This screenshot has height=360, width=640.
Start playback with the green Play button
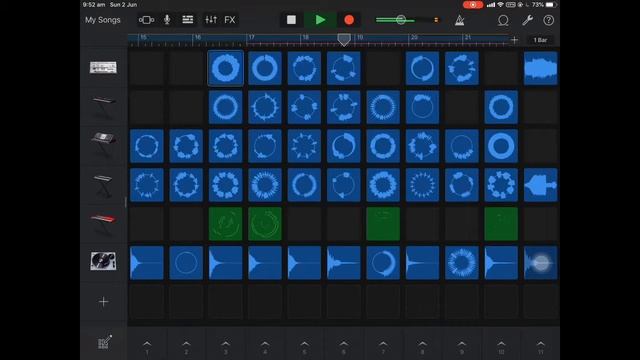320,20
